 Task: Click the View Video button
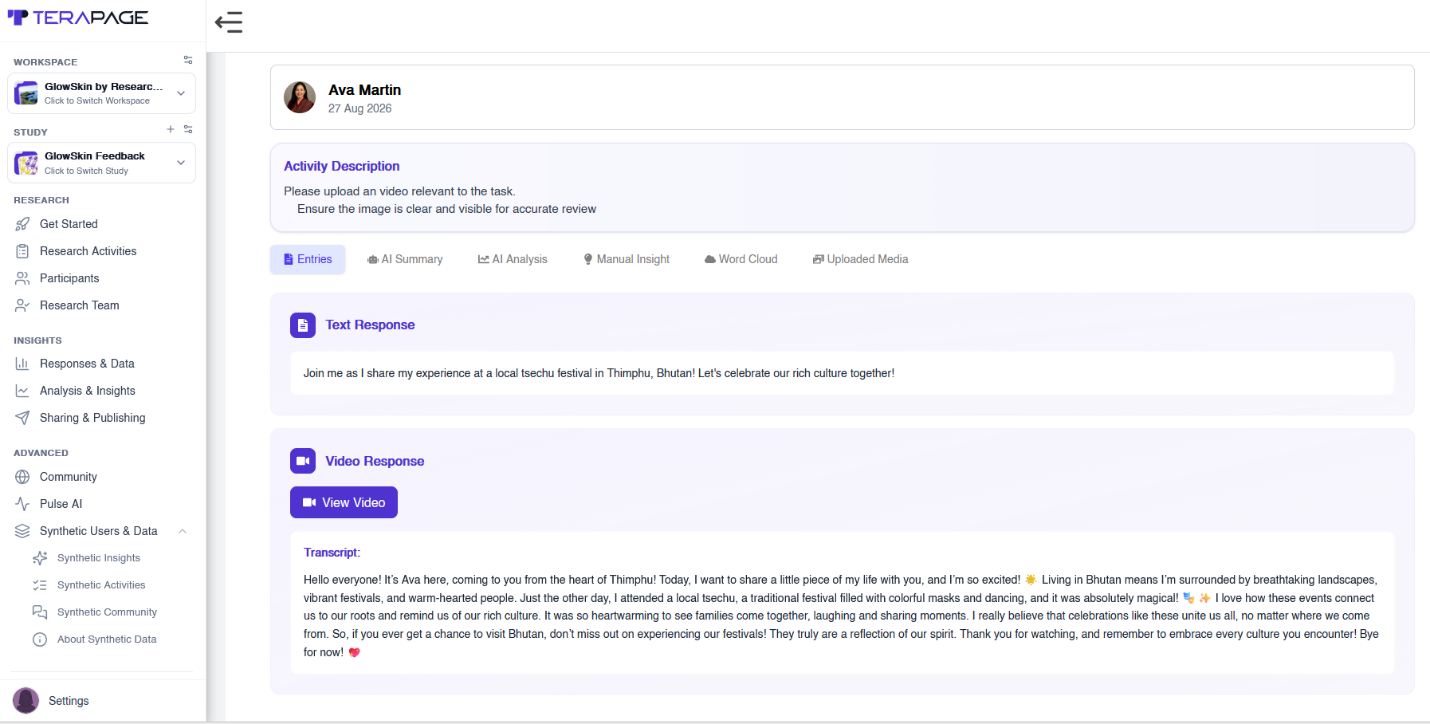coord(344,502)
